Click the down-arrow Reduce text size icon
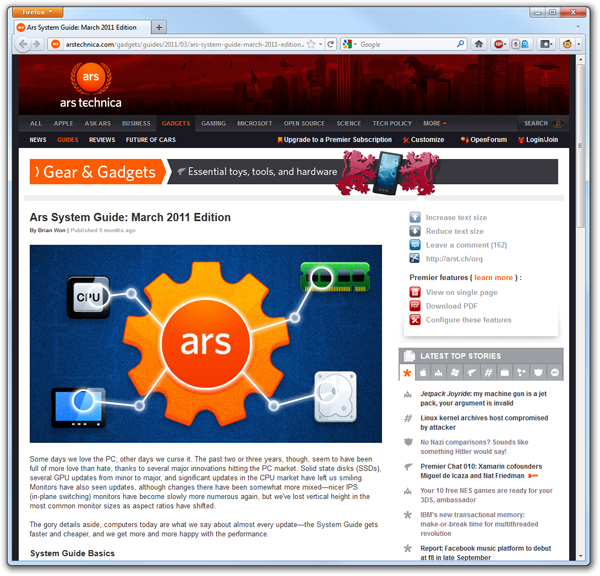The width and height of the screenshot is (600, 576). (x=415, y=231)
